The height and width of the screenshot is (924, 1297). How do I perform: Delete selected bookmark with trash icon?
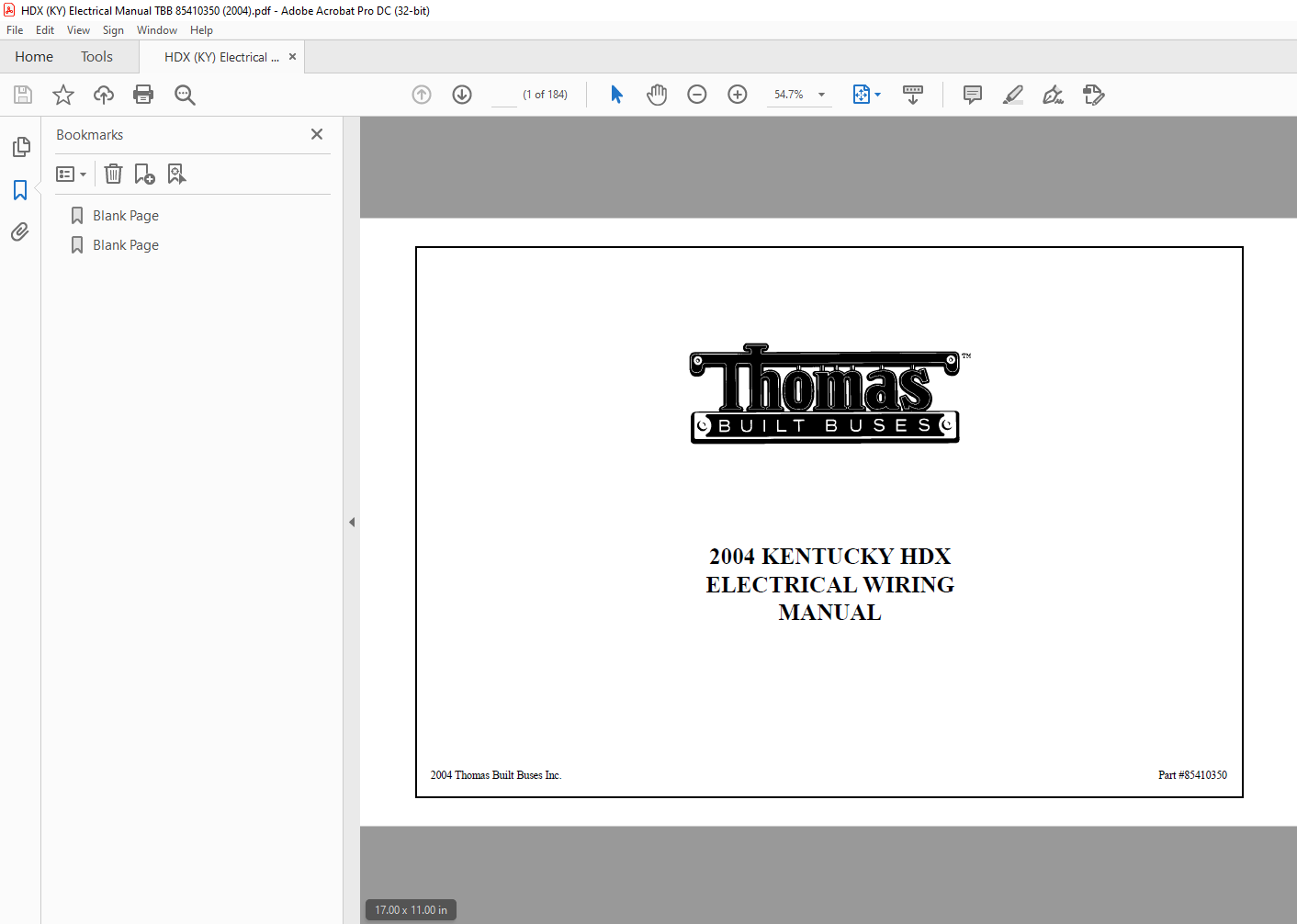pos(113,174)
